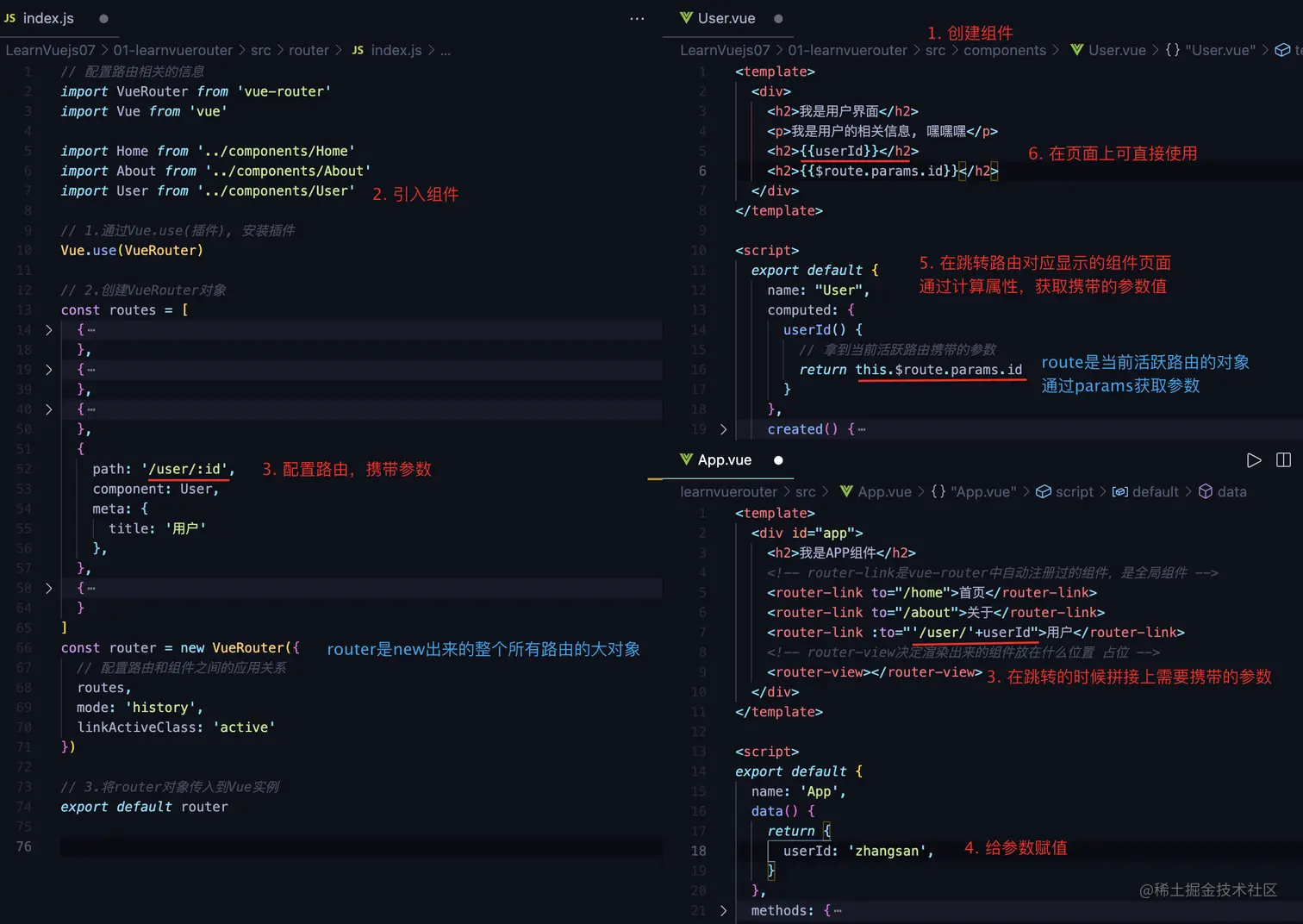Open 01-learnvuerouter breadcrumb in index.js editor
This screenshot has height=924, width=1303.
[x=173, y=50]
